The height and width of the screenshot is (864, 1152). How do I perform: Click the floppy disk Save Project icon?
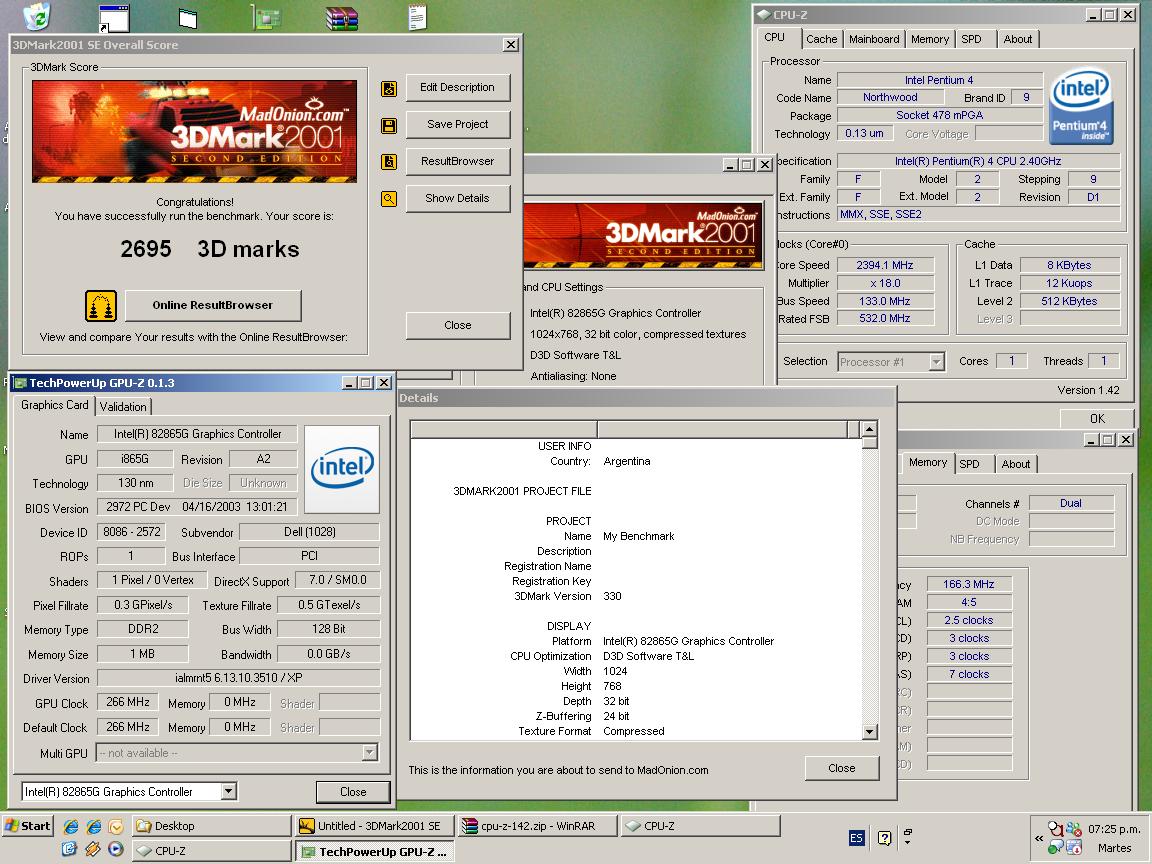389,126
